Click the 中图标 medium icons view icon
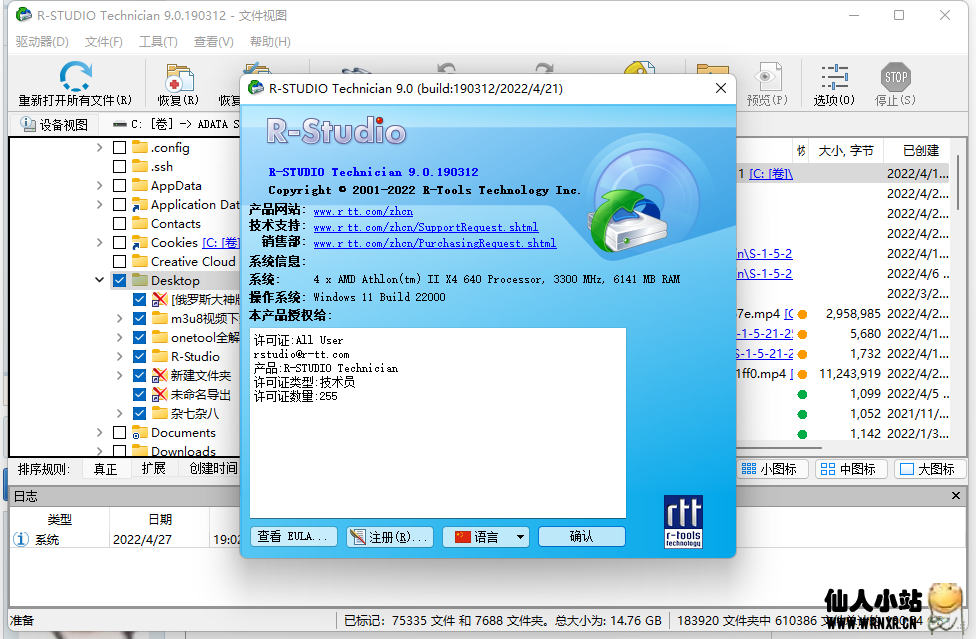The image size is (976, 639). pyautogui.click(x=828, y=469)
